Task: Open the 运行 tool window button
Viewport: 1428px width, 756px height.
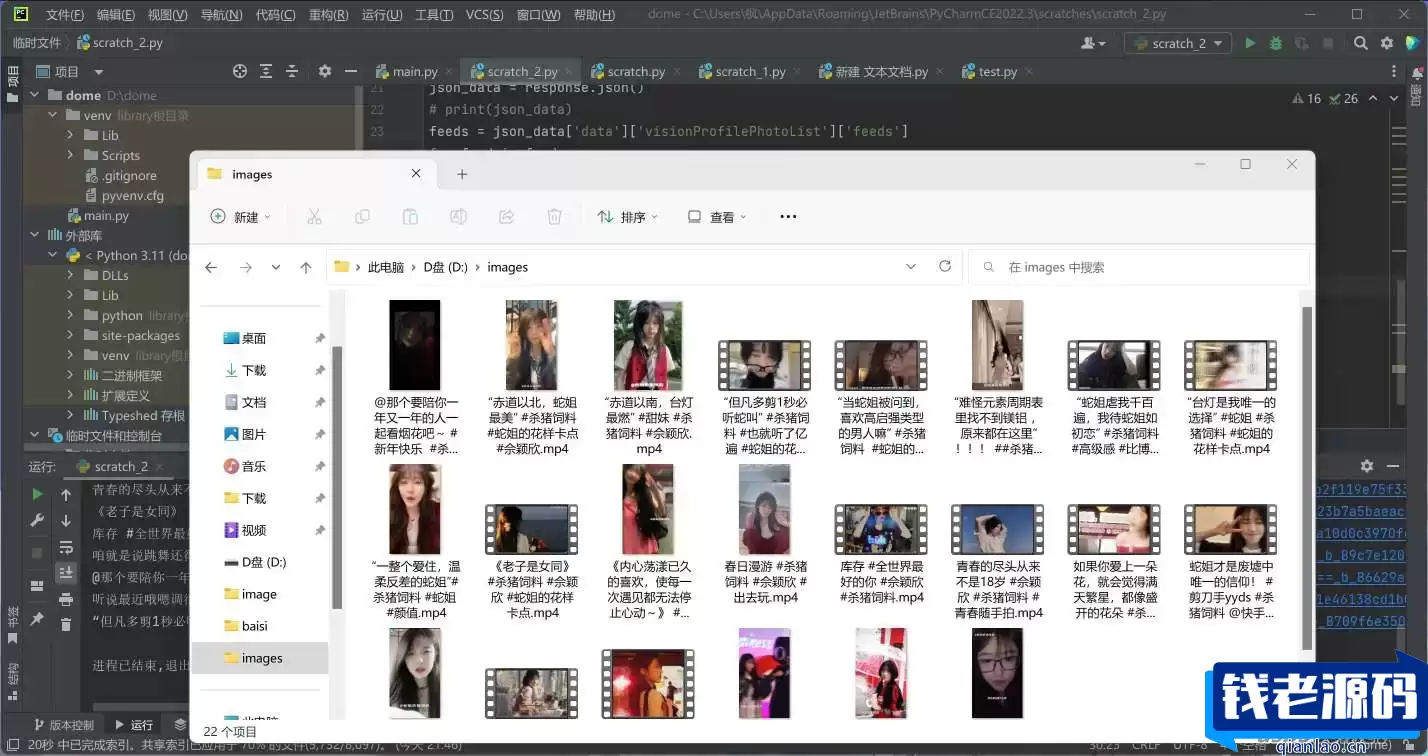Action: [x=133, y=725]
